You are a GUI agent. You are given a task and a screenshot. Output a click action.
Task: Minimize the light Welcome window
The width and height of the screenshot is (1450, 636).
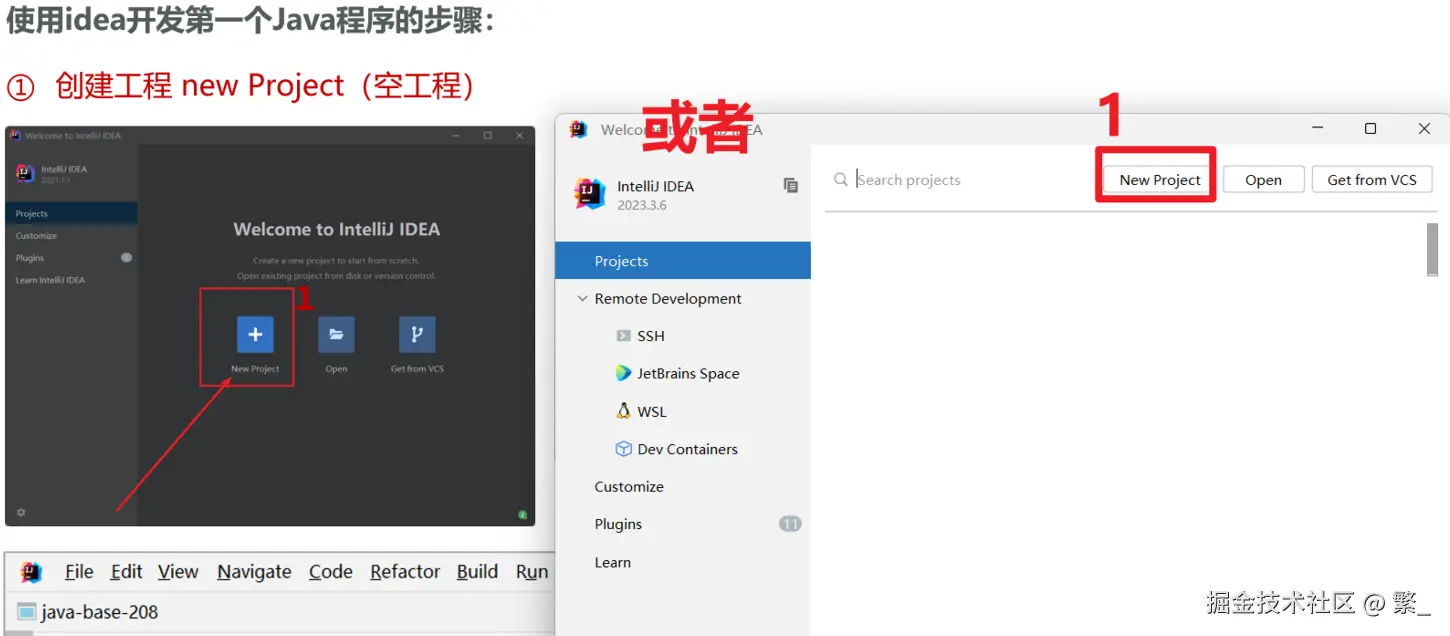1318,128
